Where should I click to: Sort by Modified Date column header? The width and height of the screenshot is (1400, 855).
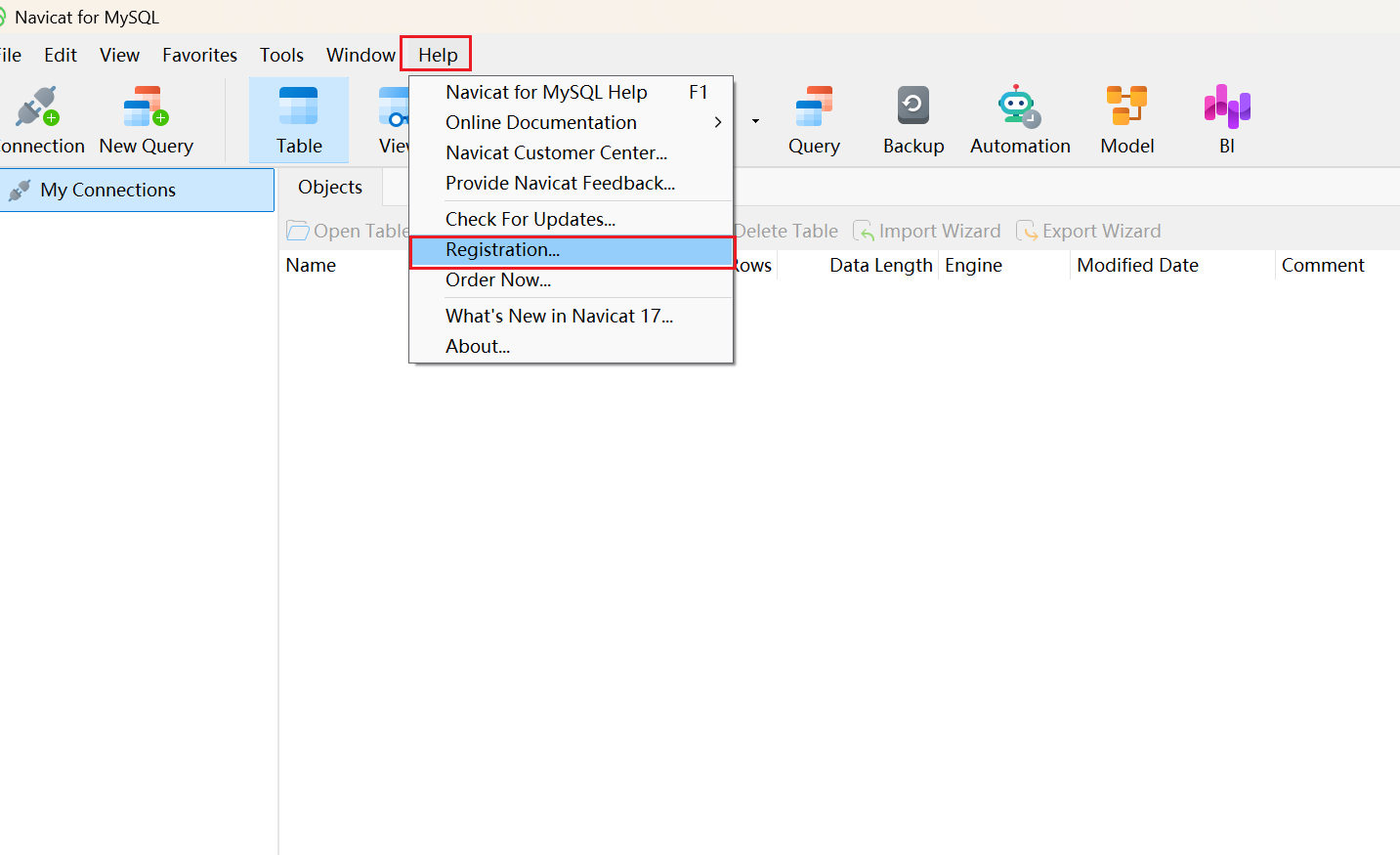pyautogui.click(x=1137, y=265)
